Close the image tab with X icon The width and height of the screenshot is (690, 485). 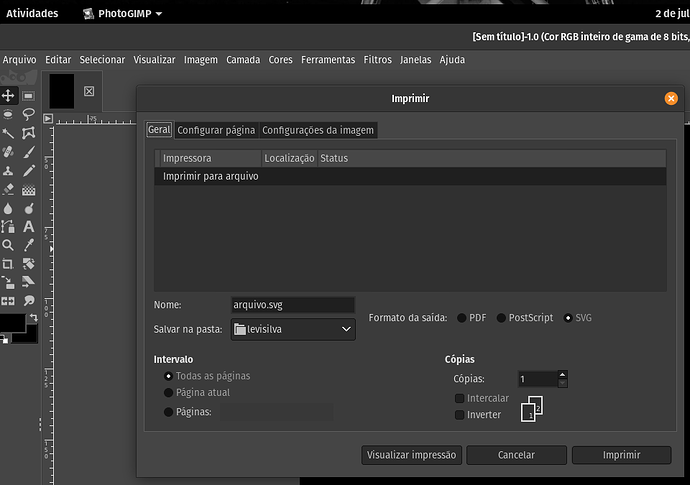(89, 91)
